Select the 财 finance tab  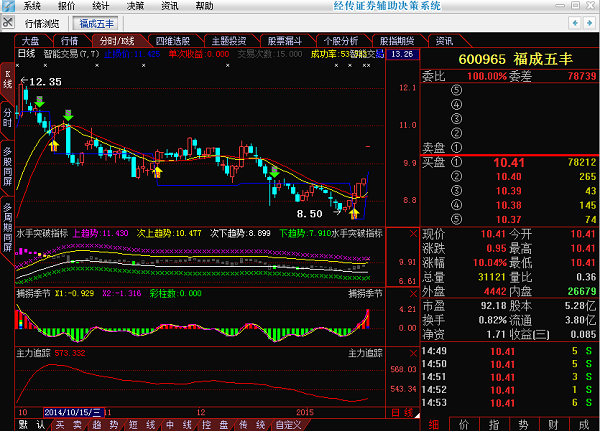pos(553,424)
